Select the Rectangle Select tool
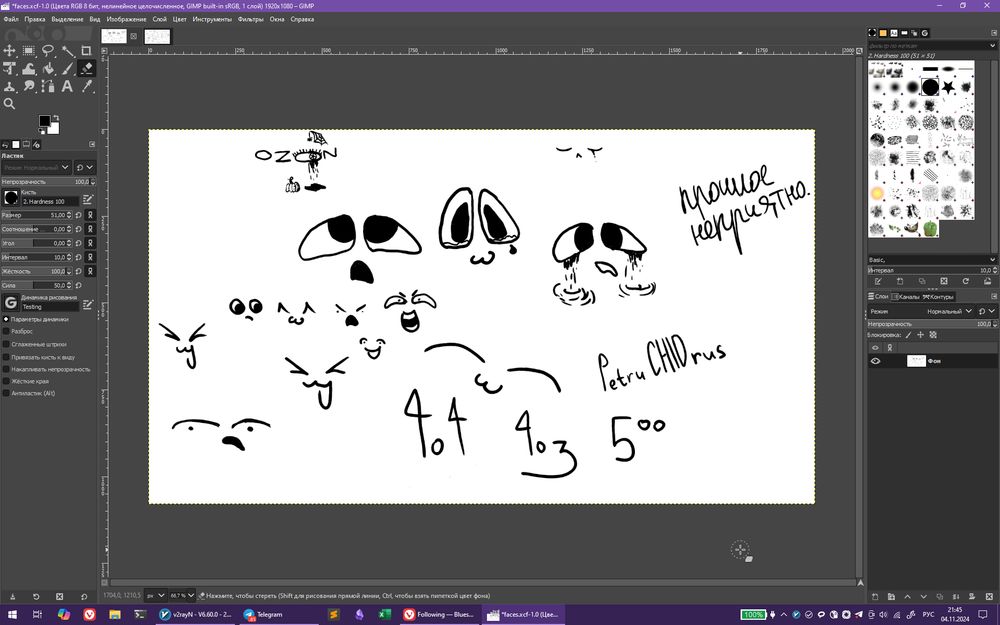 [29, 50]
